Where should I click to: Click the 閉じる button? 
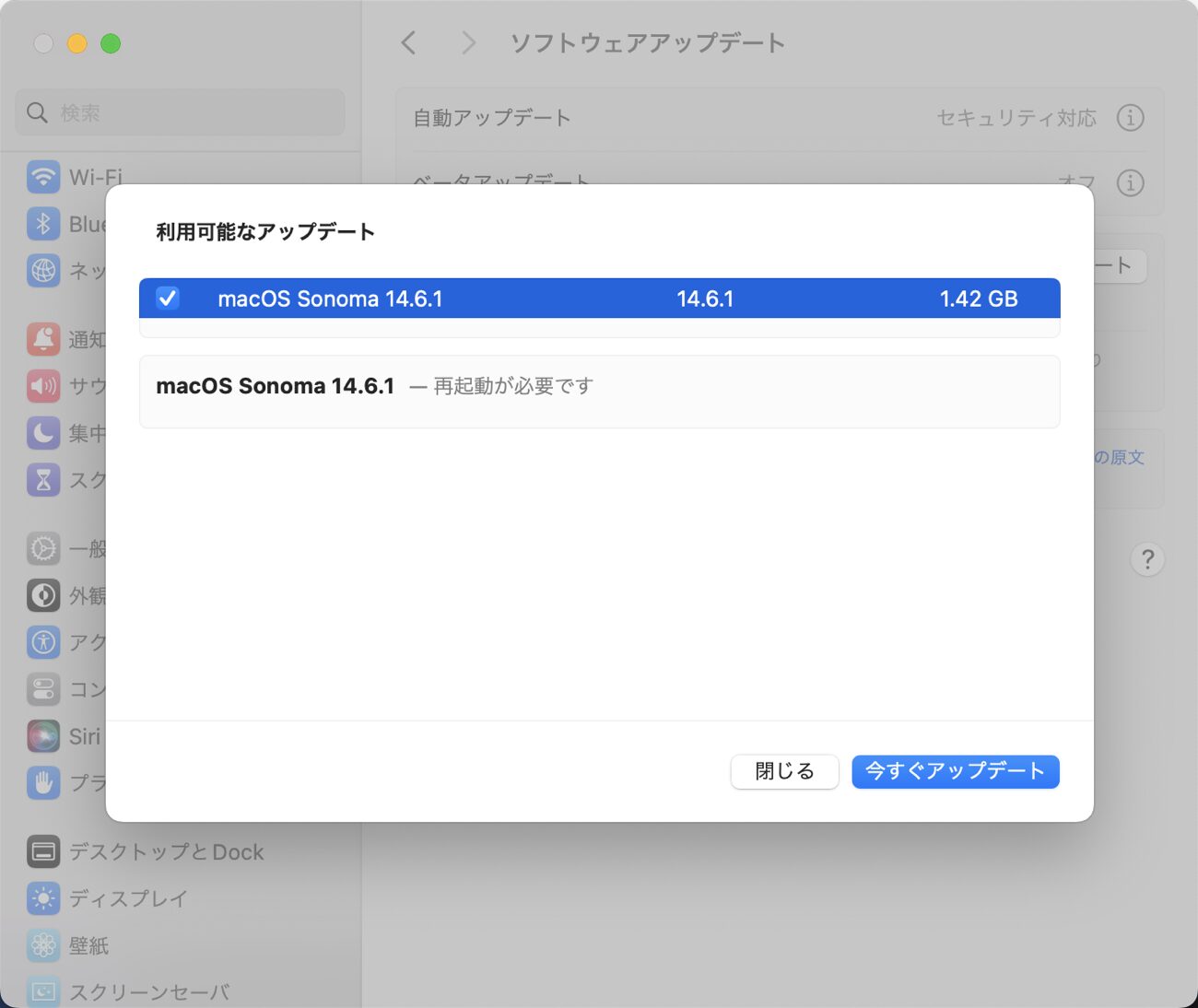pyautogui.click(x=784, y=771)
